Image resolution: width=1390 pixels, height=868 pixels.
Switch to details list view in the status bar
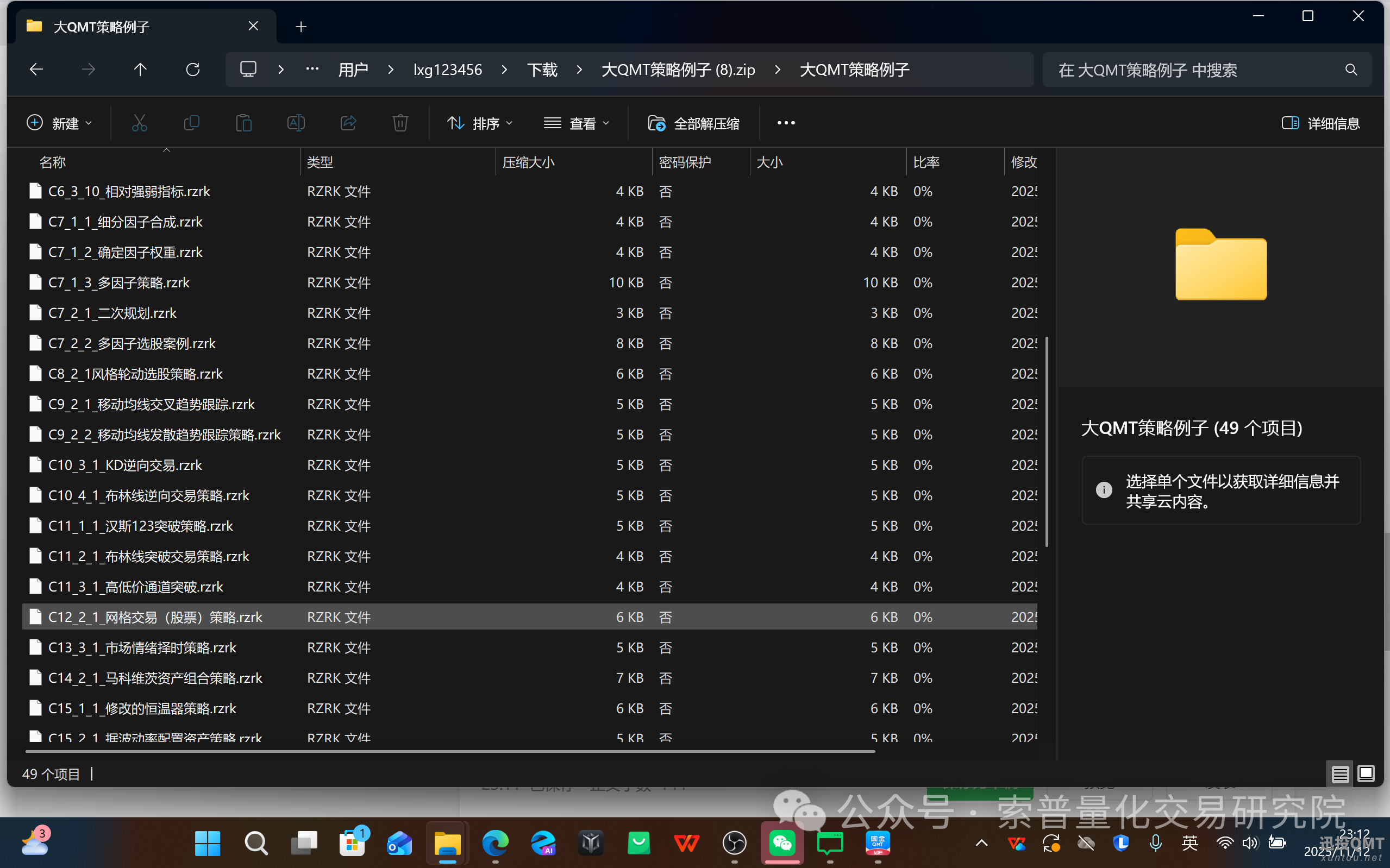pos(1340,774)
